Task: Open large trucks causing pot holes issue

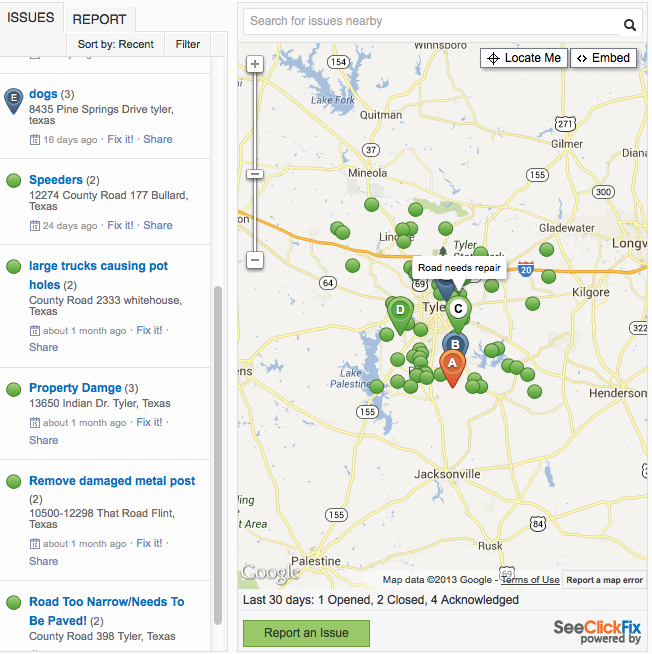Action: click(98, 275)
